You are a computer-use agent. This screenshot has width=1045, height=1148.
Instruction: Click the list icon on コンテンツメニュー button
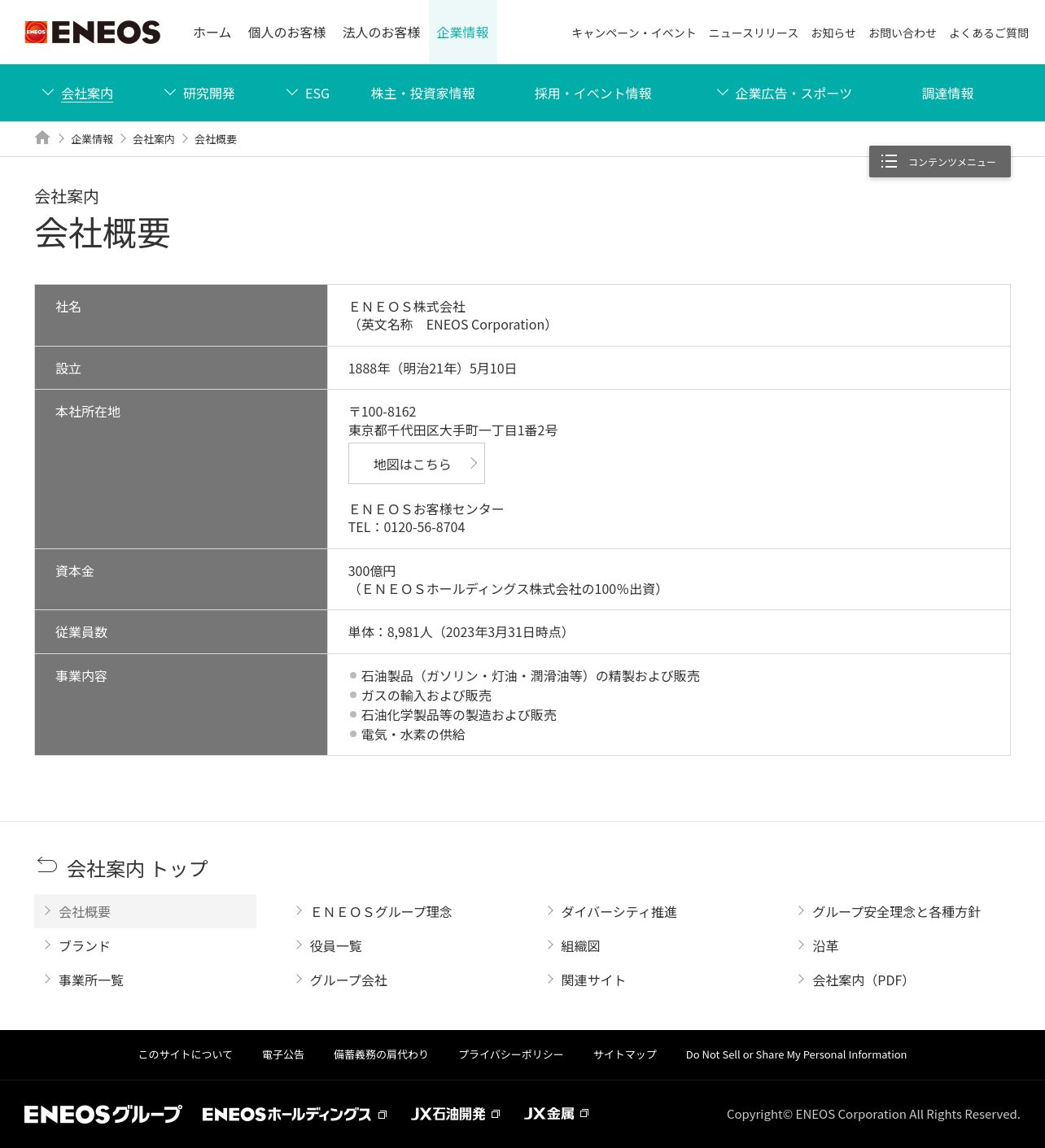click(x=889, y=161)
